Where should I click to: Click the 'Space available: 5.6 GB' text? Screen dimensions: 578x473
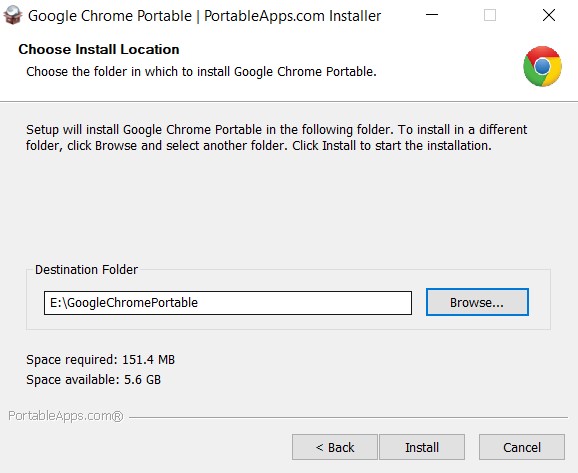[93, 380]
